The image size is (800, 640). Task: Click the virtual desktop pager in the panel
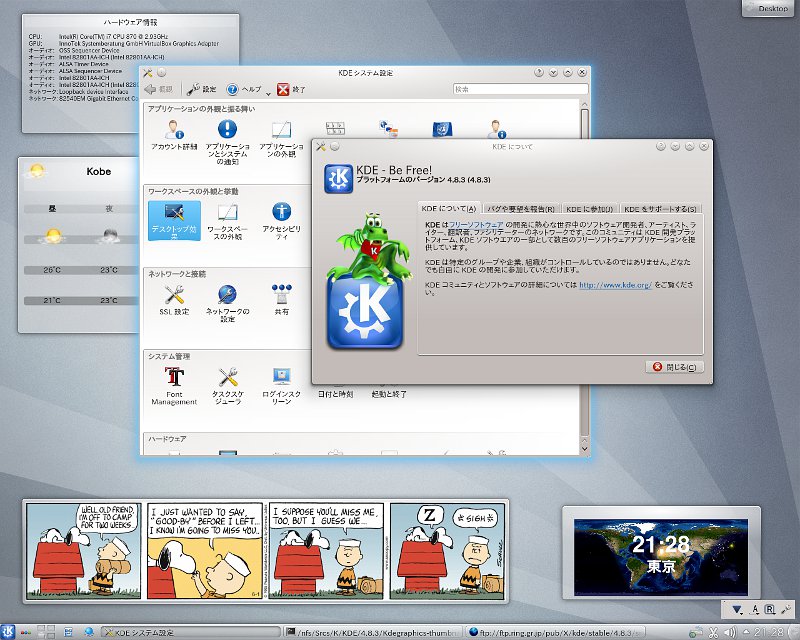46,632
